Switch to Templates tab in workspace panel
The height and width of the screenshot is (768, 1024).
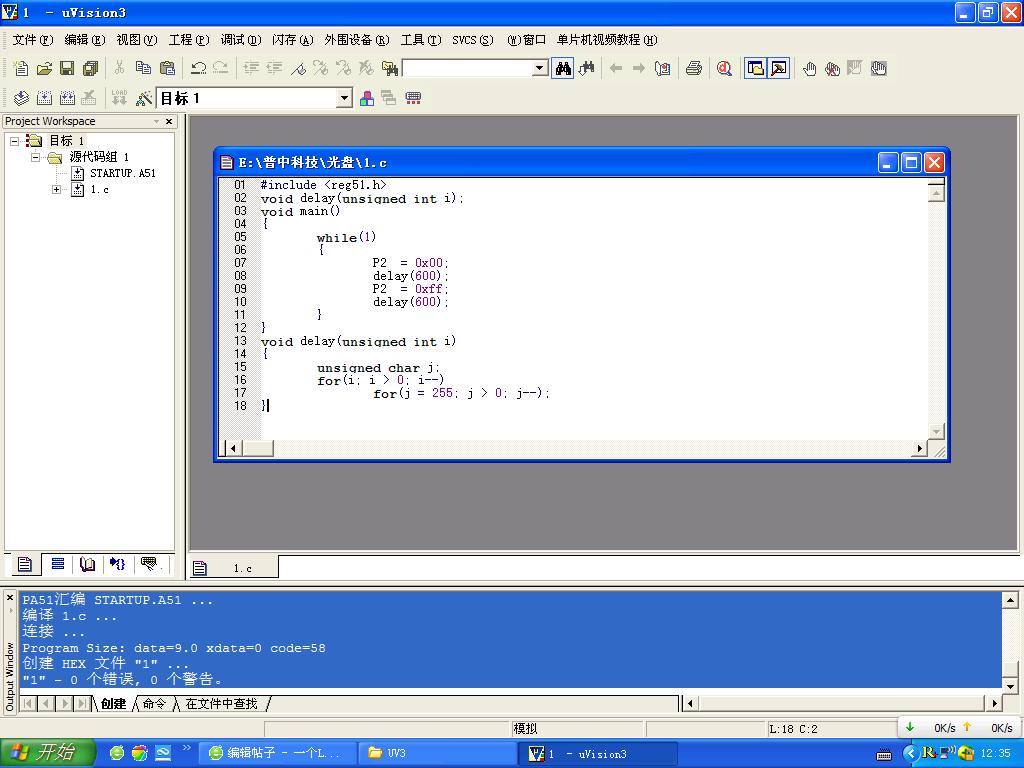tap(149, 564)
